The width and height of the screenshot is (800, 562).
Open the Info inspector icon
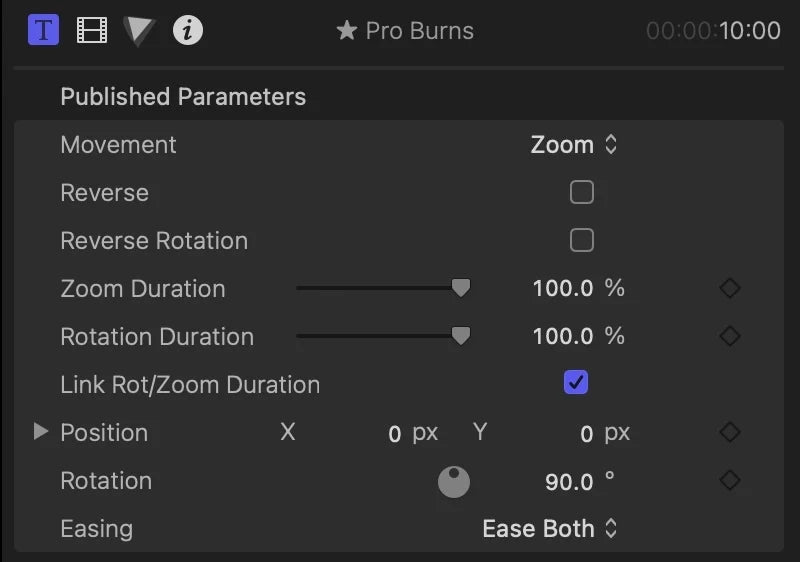pyautogui.click(x=187, y=30)
